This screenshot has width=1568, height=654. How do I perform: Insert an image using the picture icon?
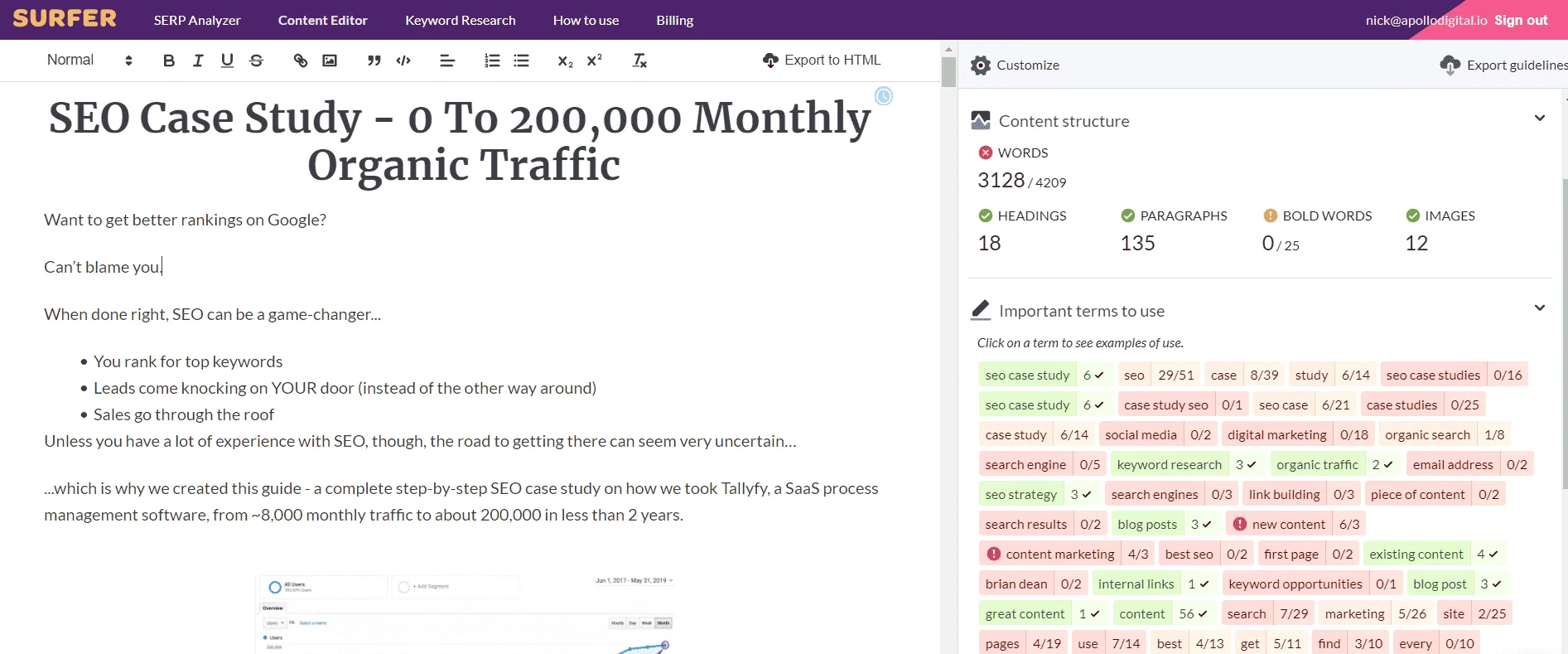[x=330, y=61]
